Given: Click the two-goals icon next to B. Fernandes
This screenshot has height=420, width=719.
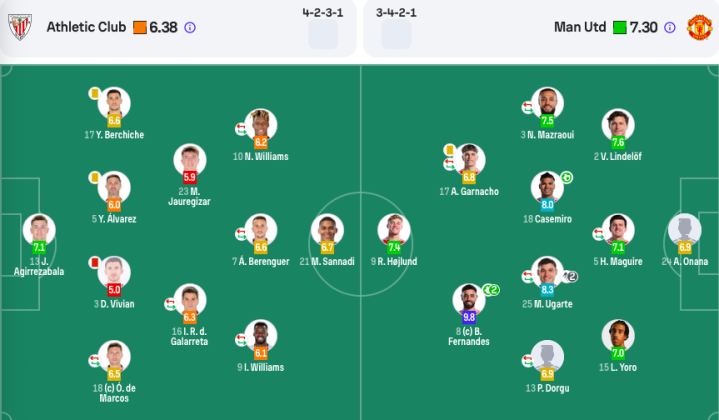Looking at the screenshot, I should pyautogui.click(x=491, y=290).
